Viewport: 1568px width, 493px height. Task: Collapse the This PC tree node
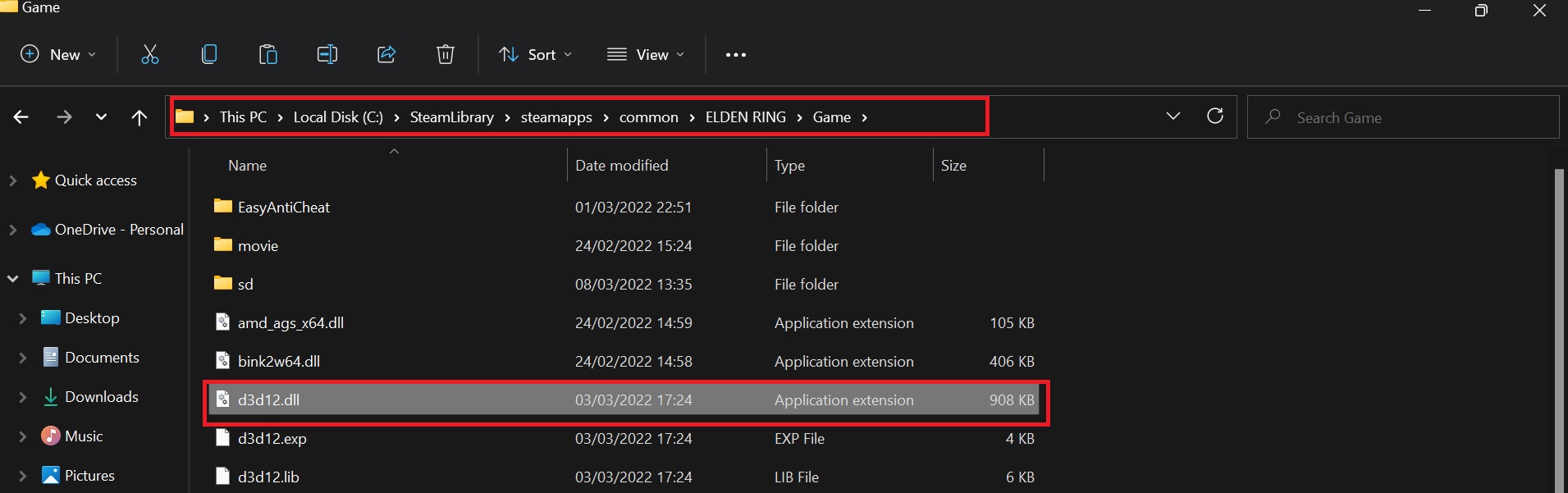tap(13, 279)
